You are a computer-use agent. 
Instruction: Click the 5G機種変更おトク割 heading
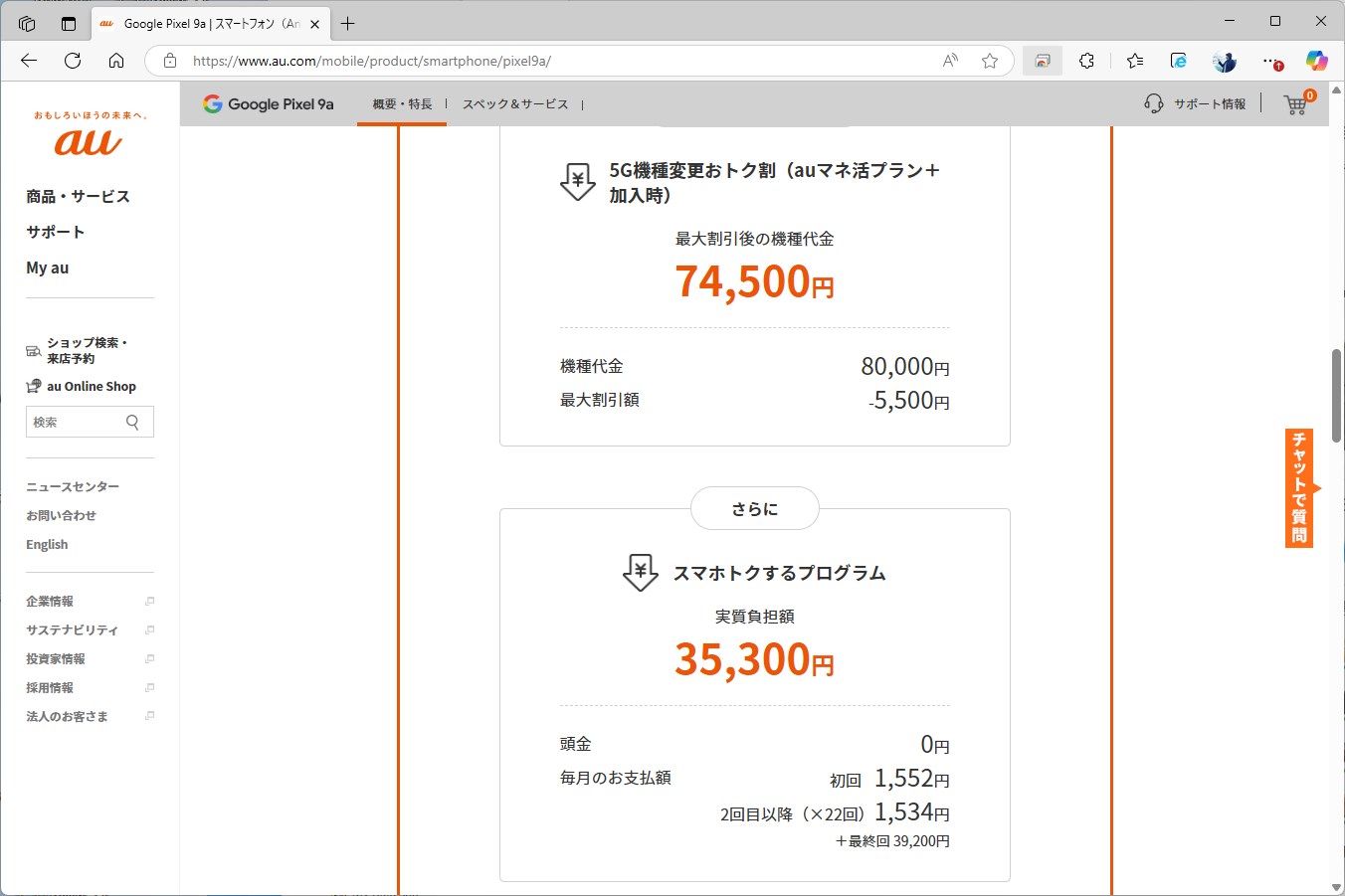pos(775,183)
